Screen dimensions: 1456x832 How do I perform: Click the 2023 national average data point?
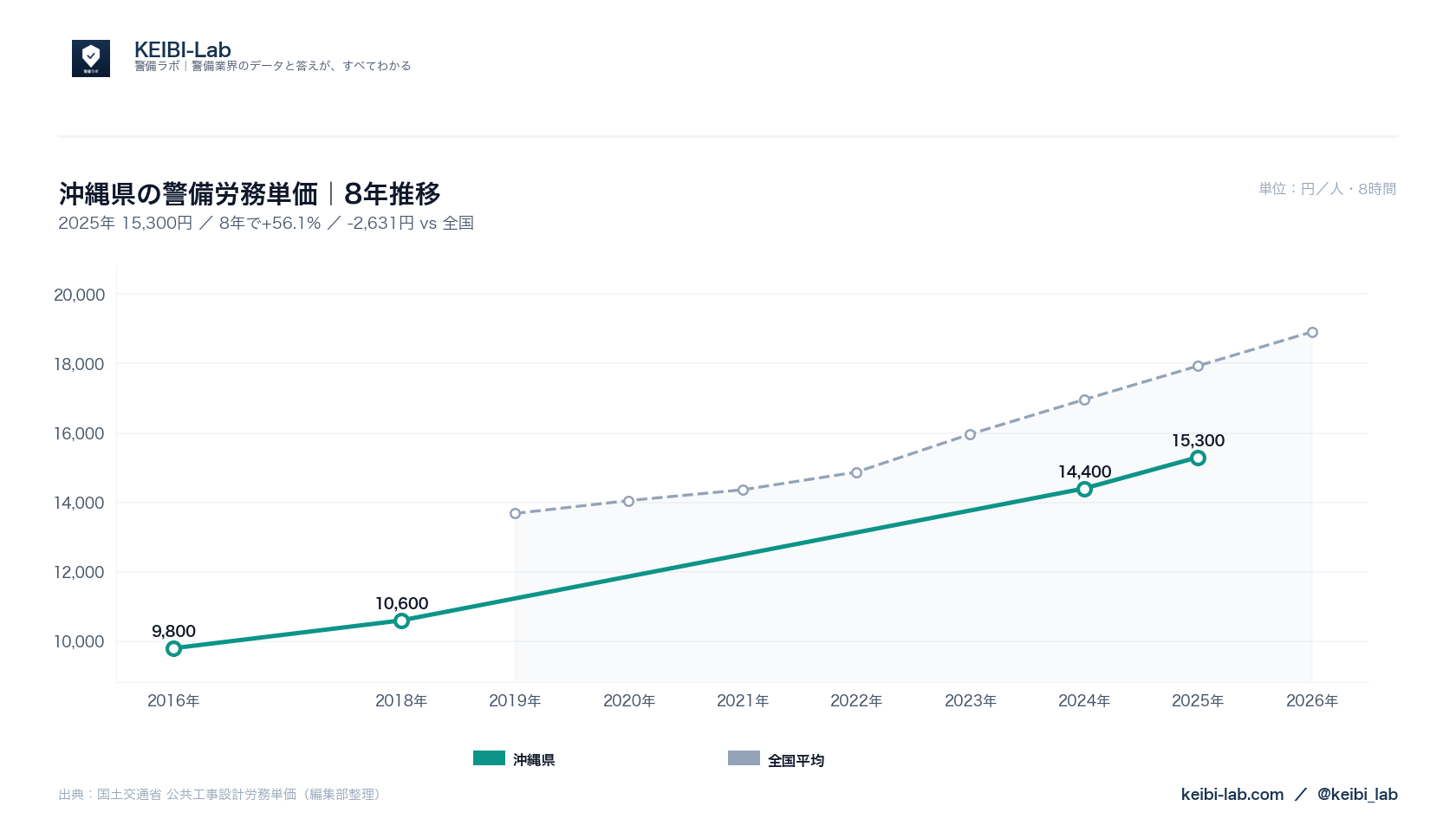click(970, 434)
